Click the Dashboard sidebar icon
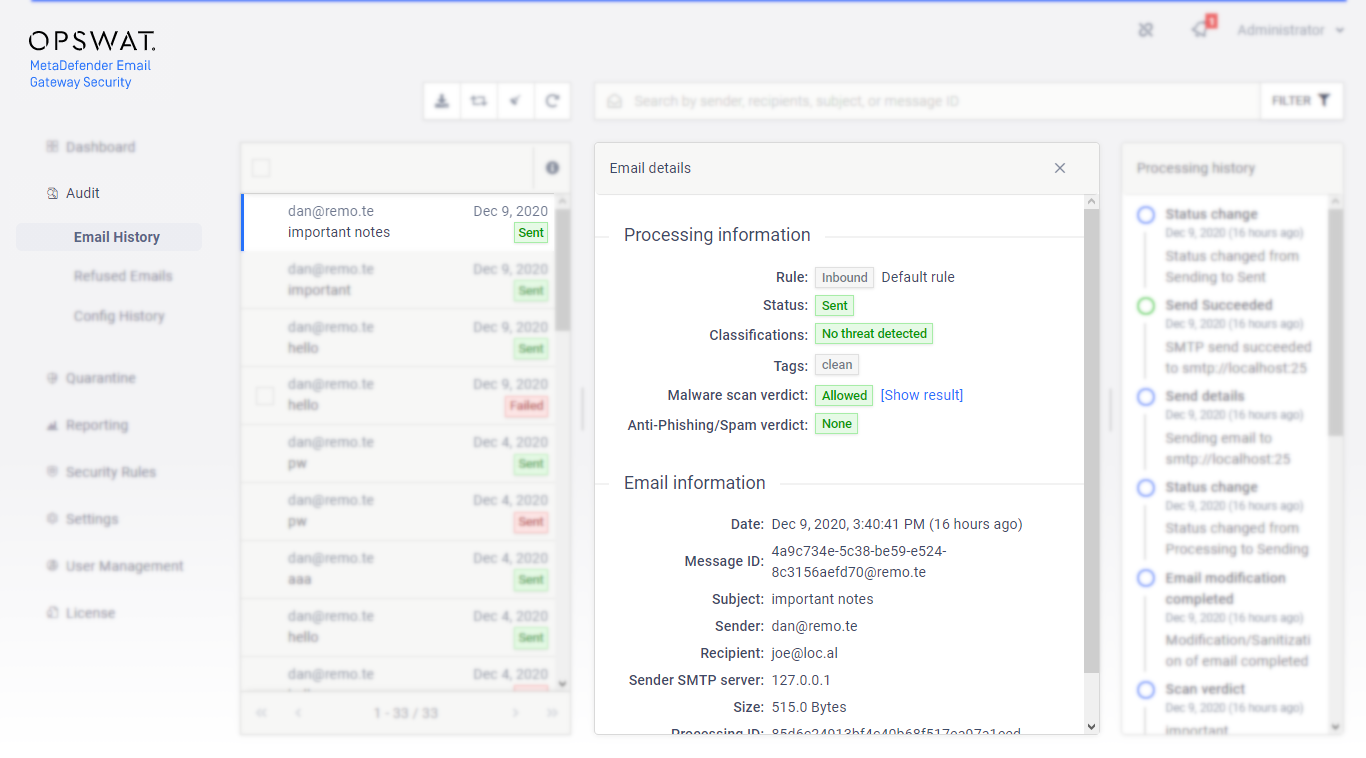This screenshot has height=758, width=1366. (x=52, y=147)
